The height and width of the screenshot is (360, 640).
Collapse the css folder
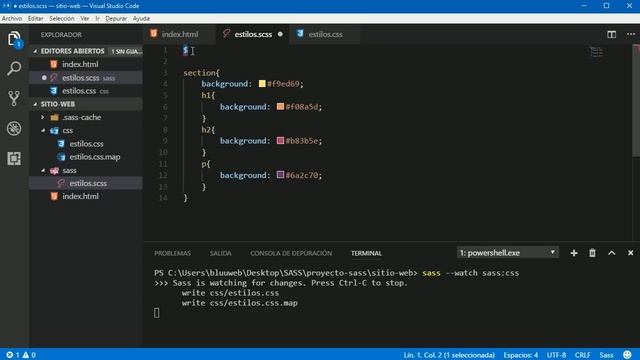click(68, 131)
